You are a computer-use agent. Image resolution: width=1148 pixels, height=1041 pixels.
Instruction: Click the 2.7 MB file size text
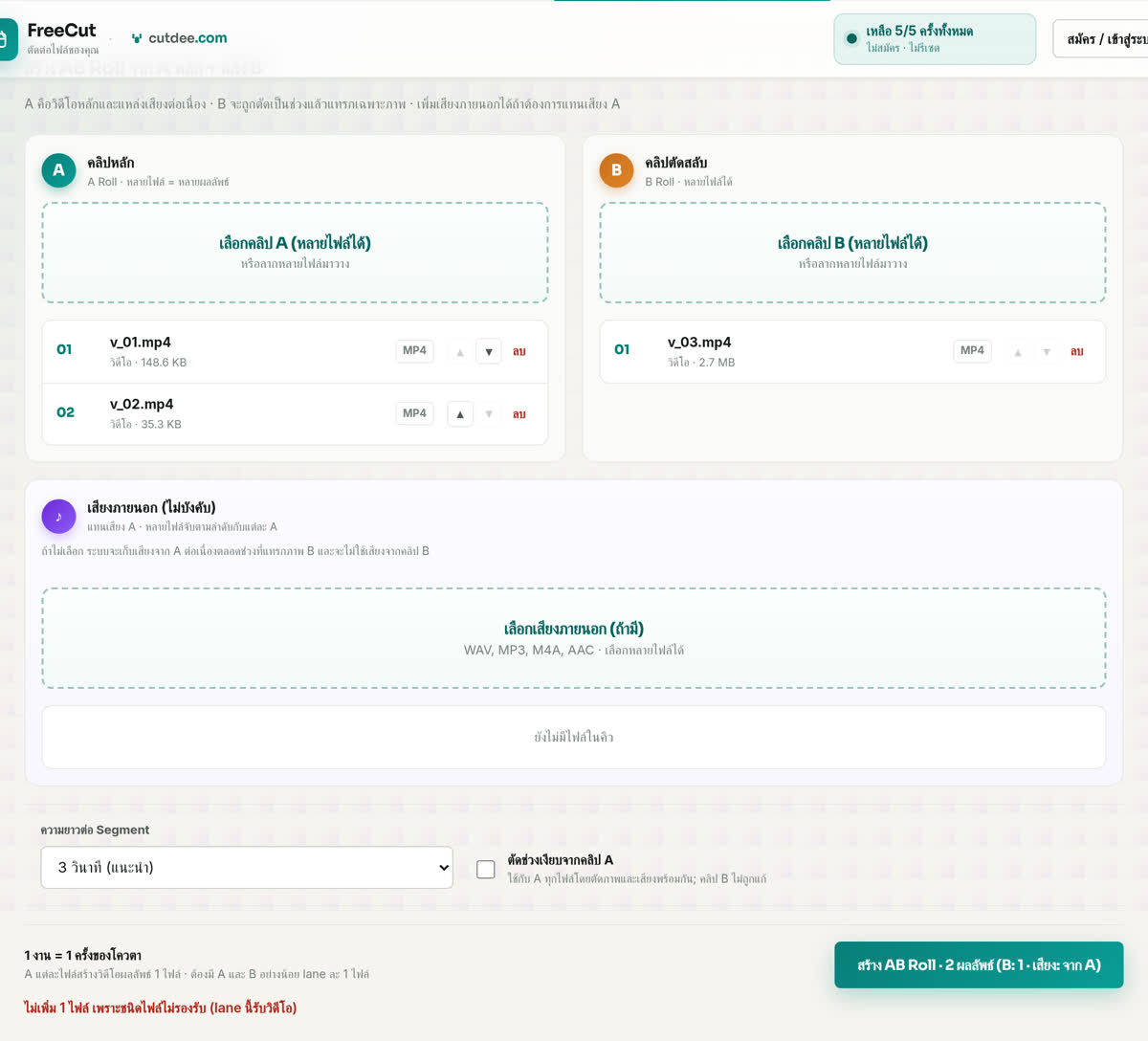click(717, 363)
